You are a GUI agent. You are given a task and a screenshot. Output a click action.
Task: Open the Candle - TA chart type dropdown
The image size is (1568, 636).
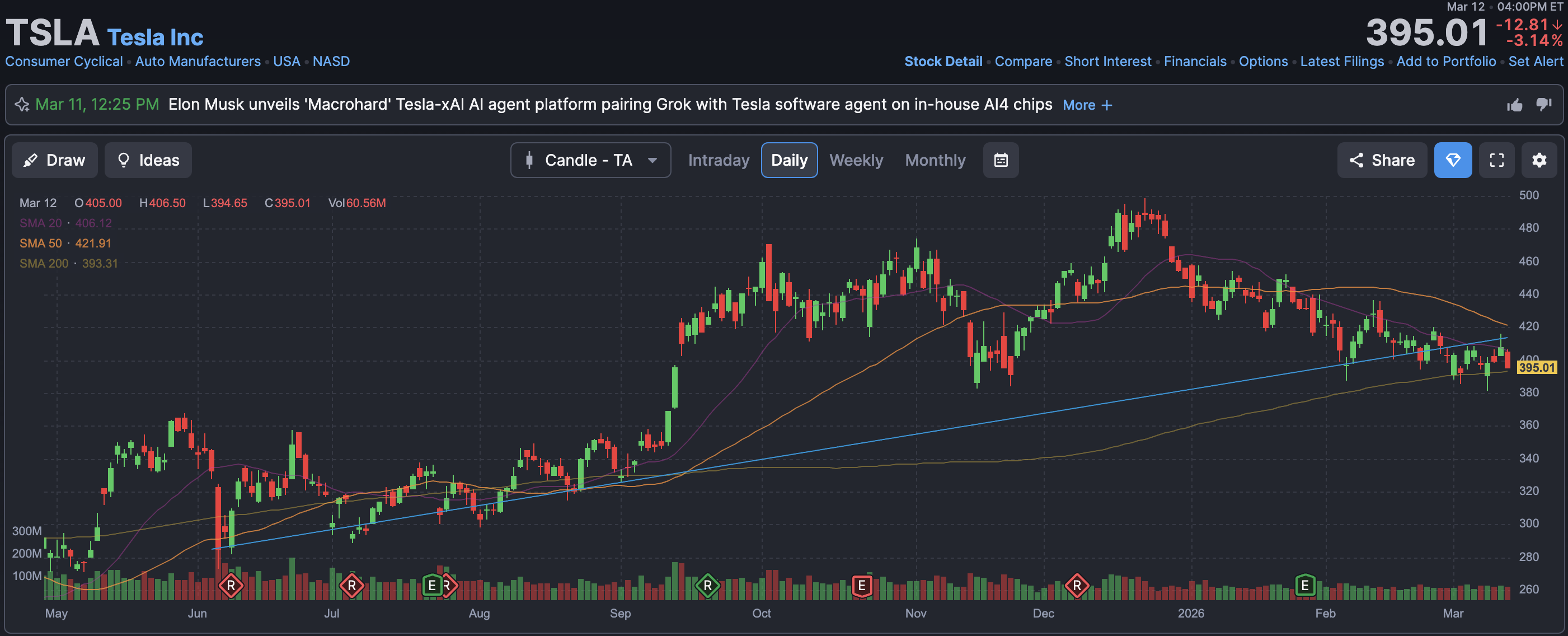tap(590, 160)
